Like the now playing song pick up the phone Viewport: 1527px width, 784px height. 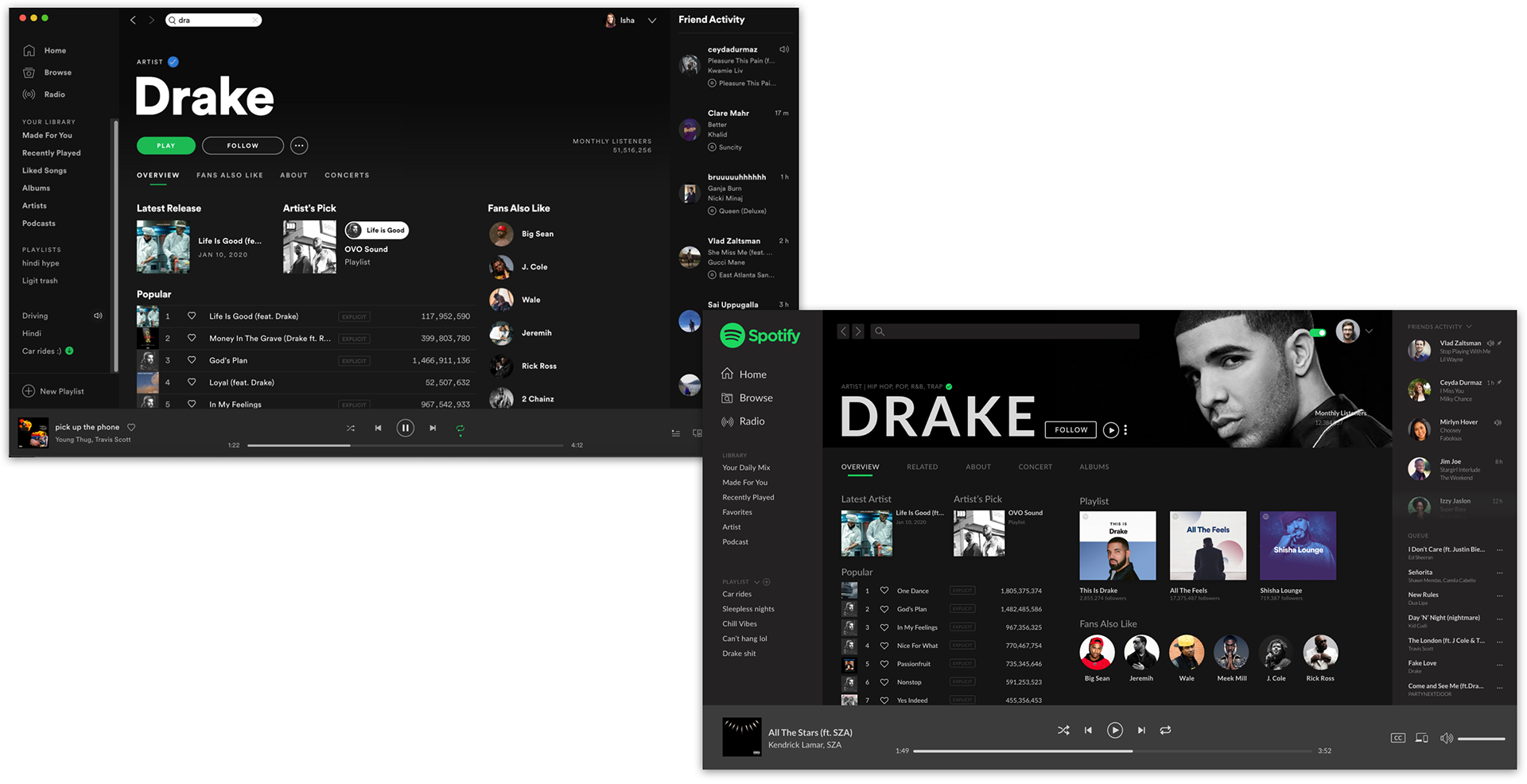pyautogui.click(x=131, y=427)
